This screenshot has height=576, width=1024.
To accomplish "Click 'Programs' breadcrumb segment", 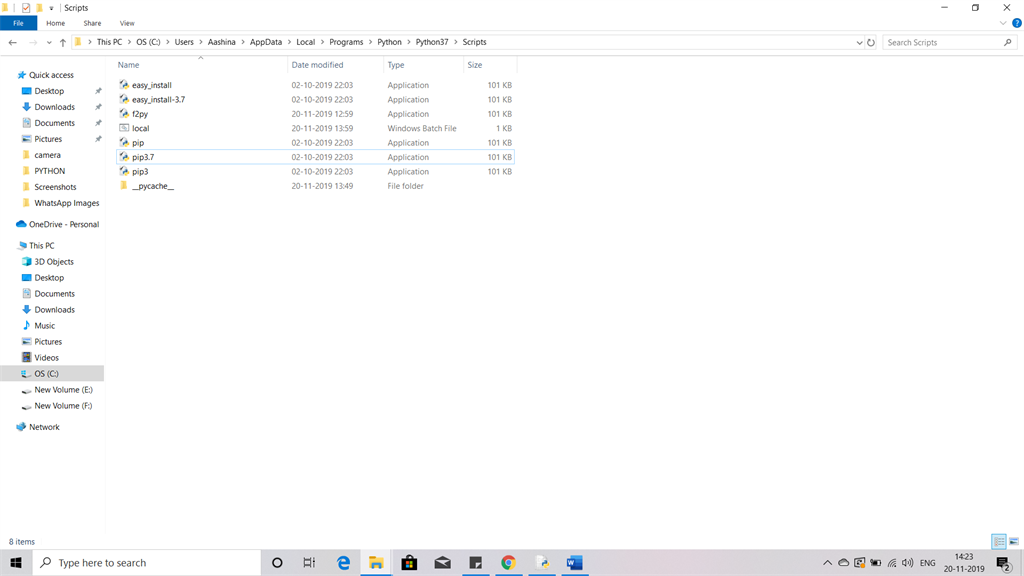I will coord(346,42).
